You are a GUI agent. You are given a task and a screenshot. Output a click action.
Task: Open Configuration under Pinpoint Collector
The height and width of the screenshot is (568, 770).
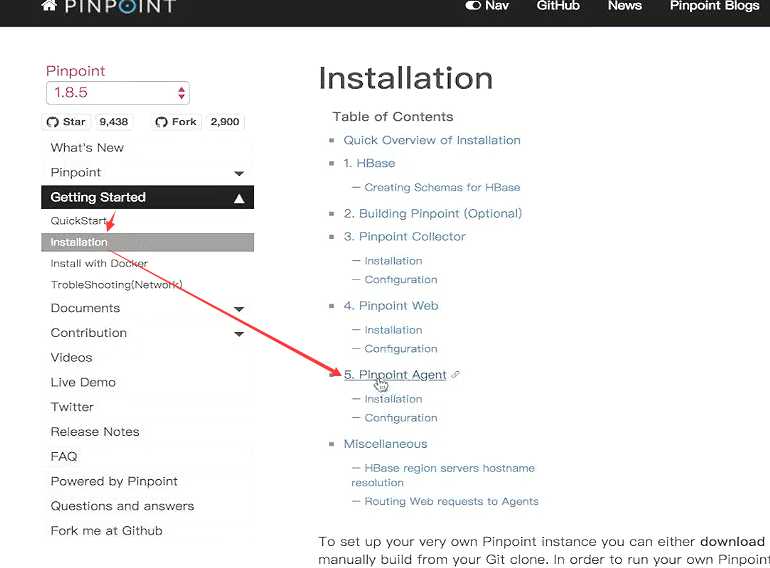coord(401,280)
